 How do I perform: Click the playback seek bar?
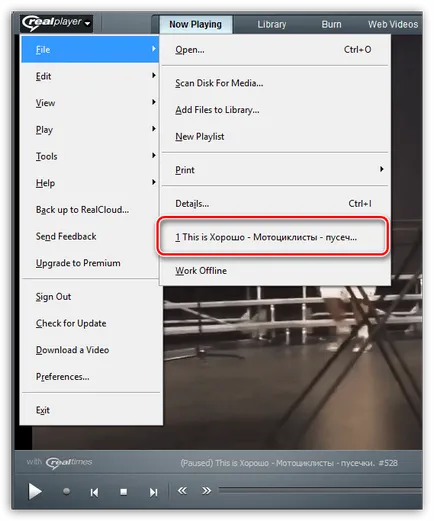[x=320, y=490]
